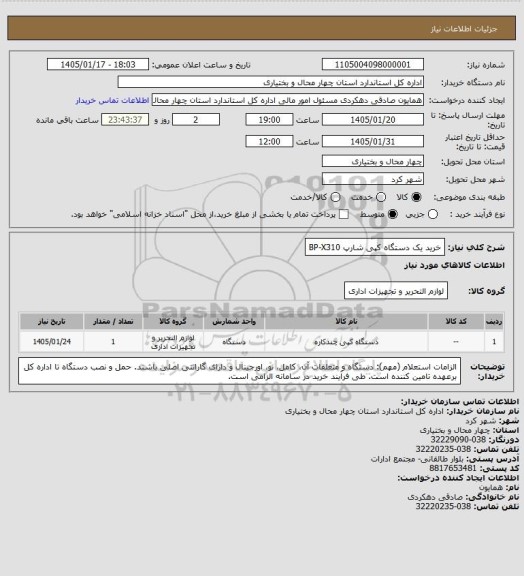524x576 pixels.
Task: Click the delivery city field شهر کرد
Action: tap(373, 179)
